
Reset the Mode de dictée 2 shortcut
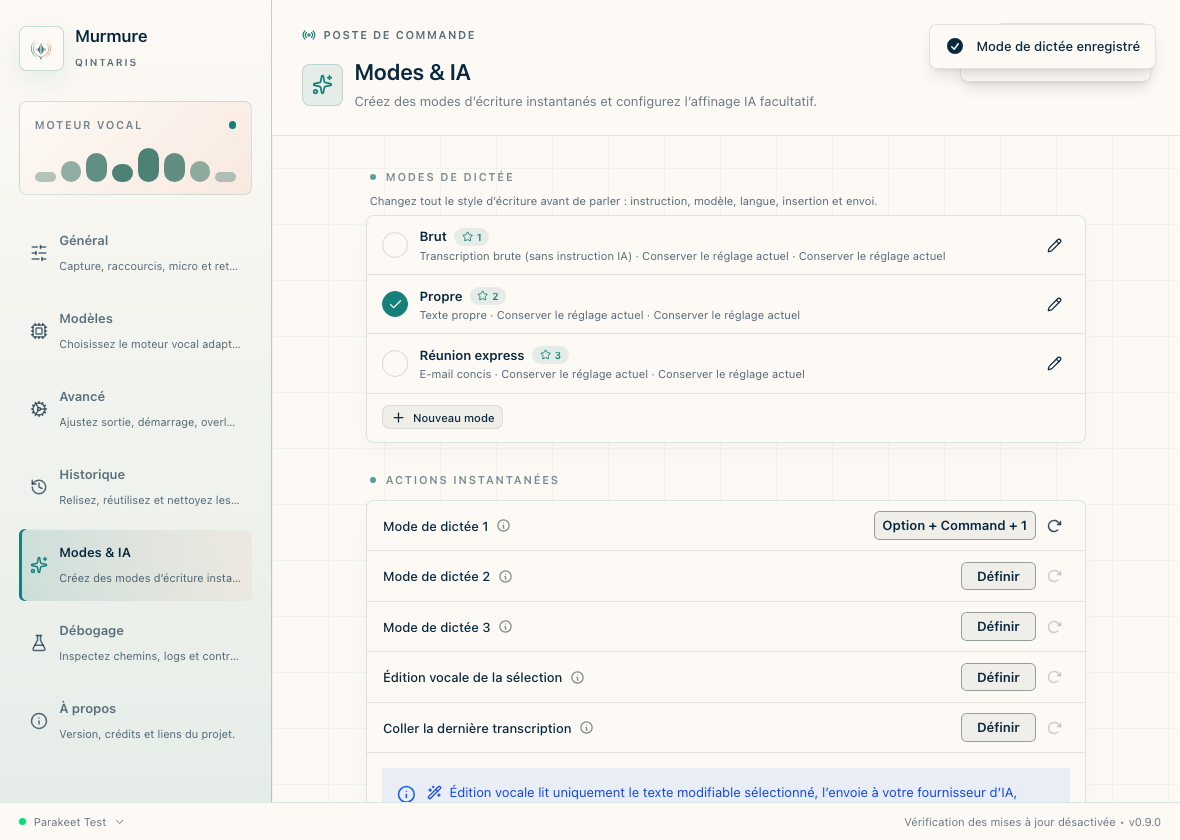point(1054,577)
